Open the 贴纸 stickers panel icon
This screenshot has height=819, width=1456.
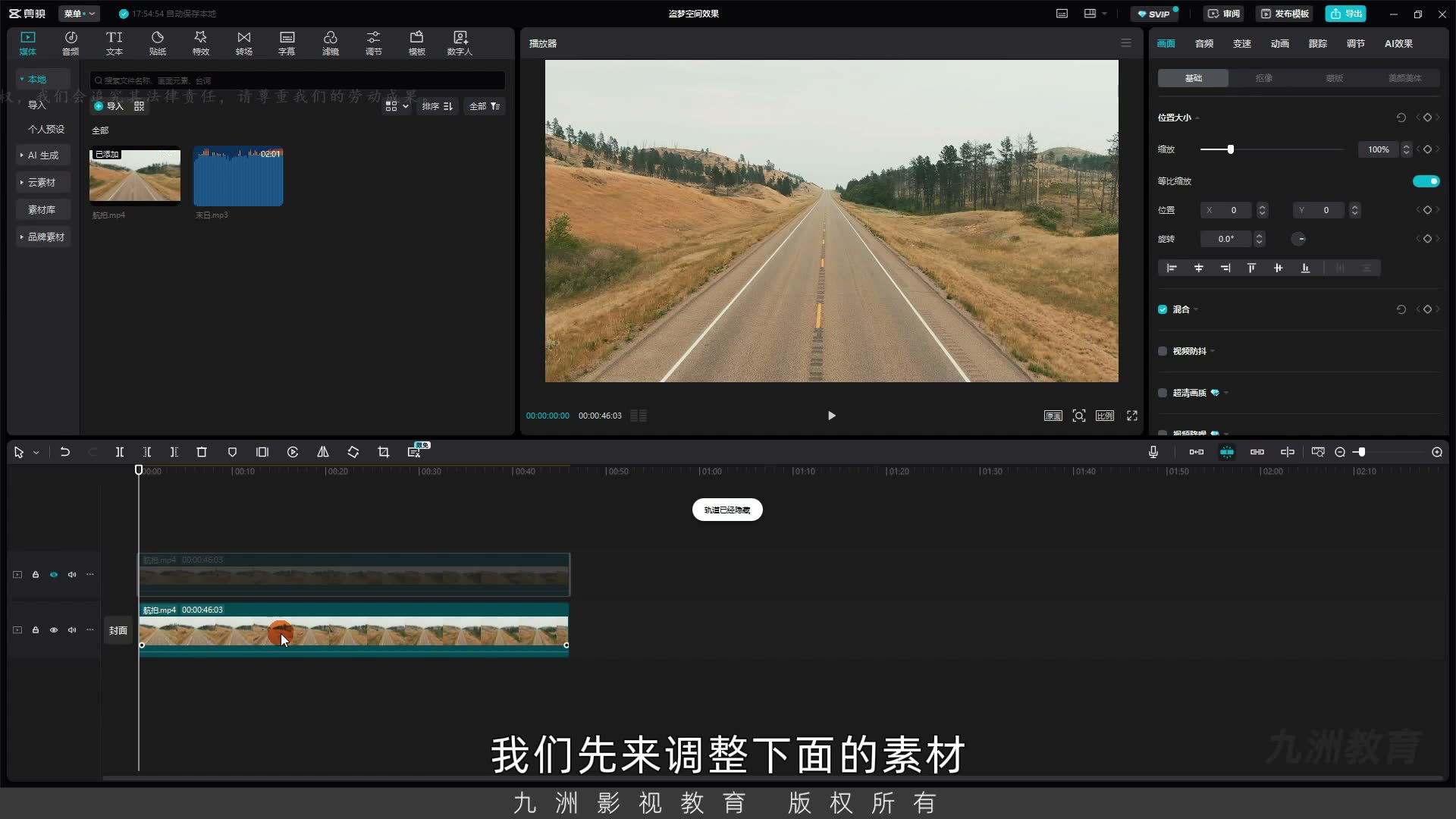(x=158, y=43)
